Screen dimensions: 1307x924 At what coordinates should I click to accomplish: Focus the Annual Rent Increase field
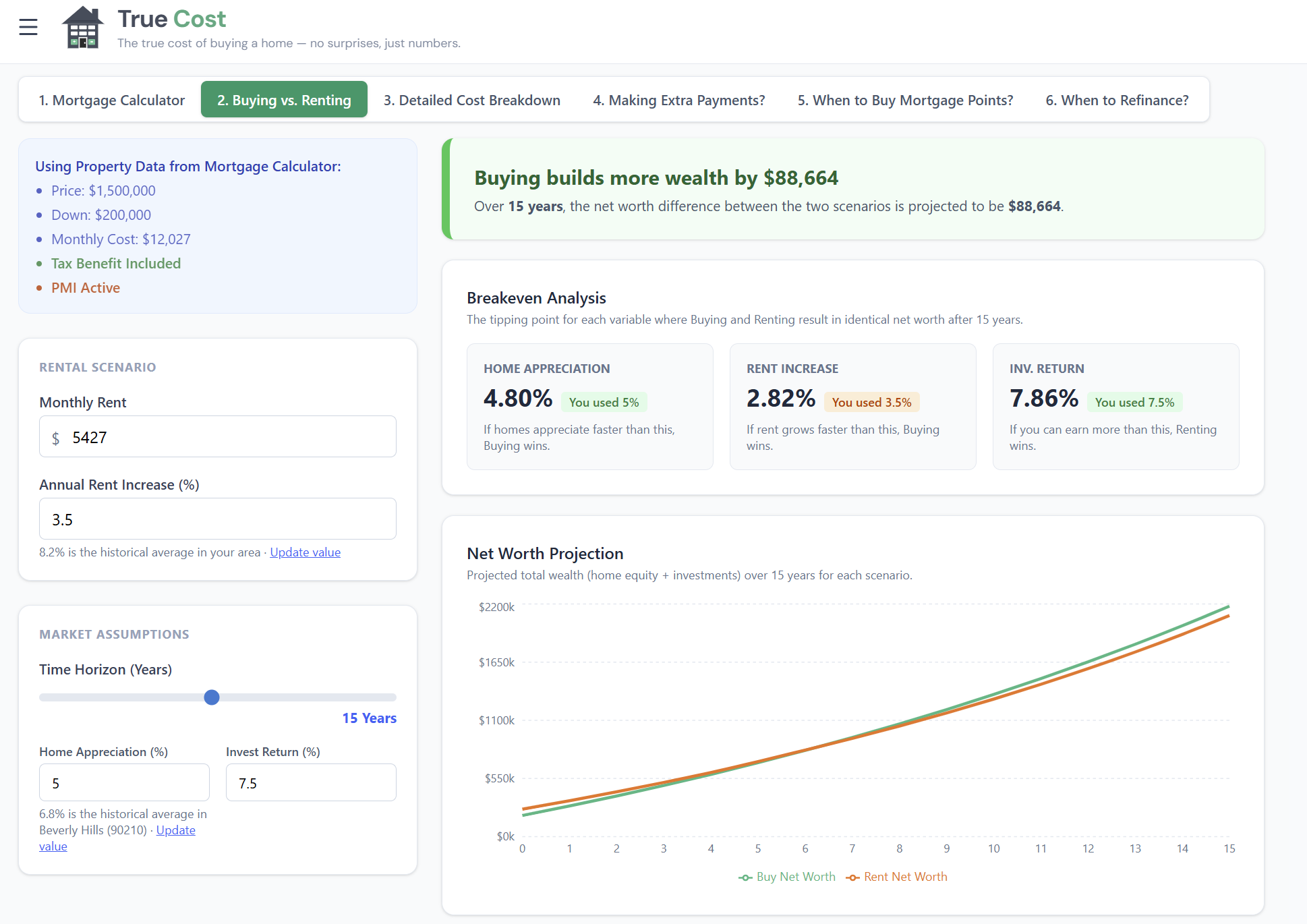217,519
